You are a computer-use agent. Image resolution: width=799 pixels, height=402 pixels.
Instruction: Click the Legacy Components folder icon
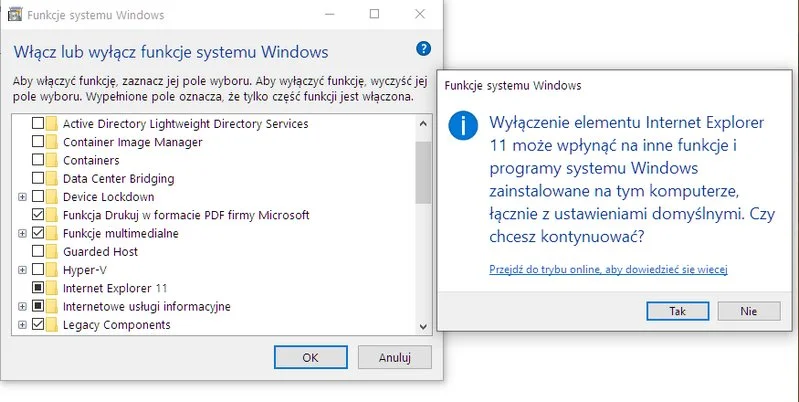pos(52,325)
